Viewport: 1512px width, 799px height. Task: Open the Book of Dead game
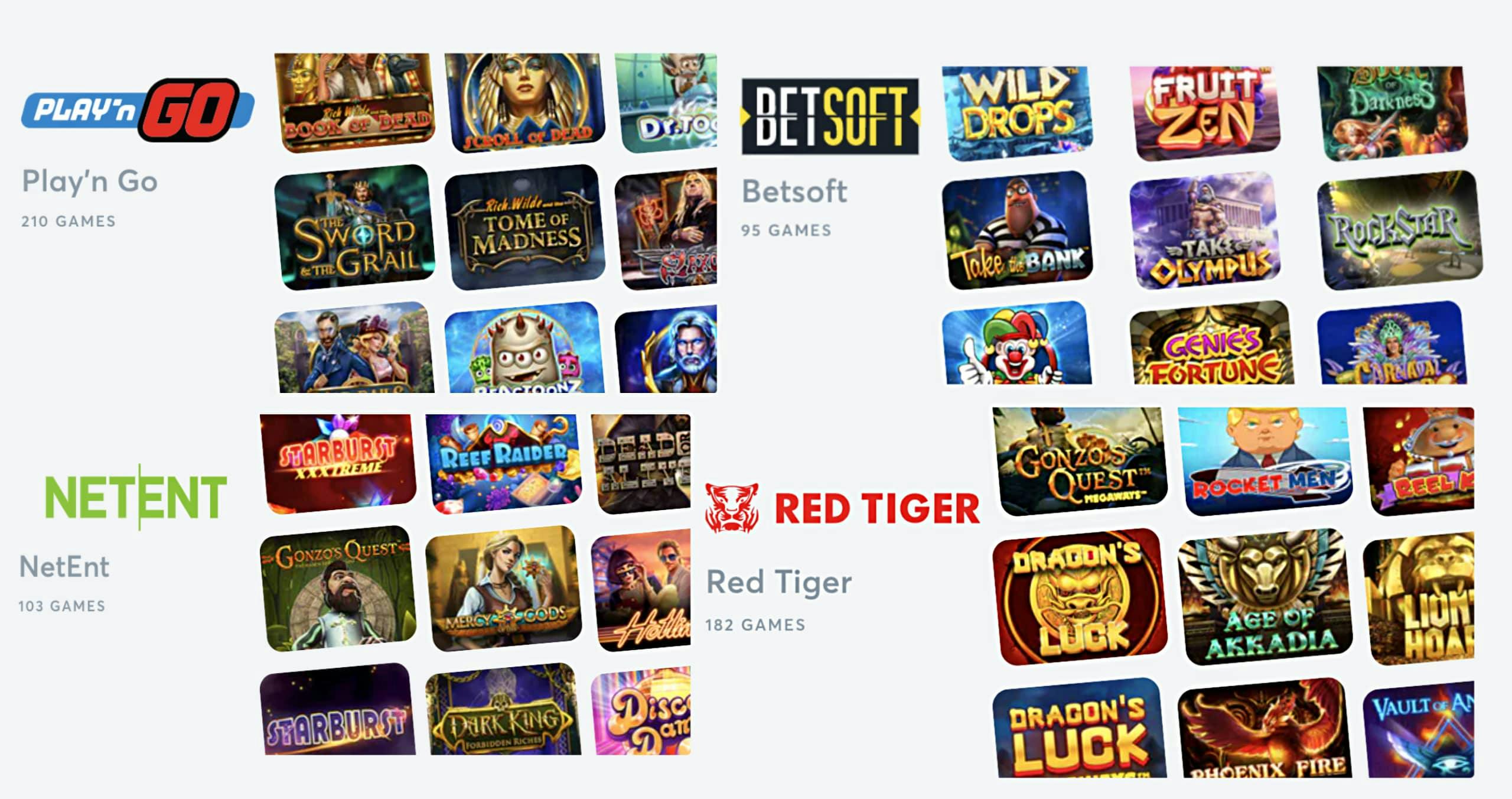tap(354, 102)
